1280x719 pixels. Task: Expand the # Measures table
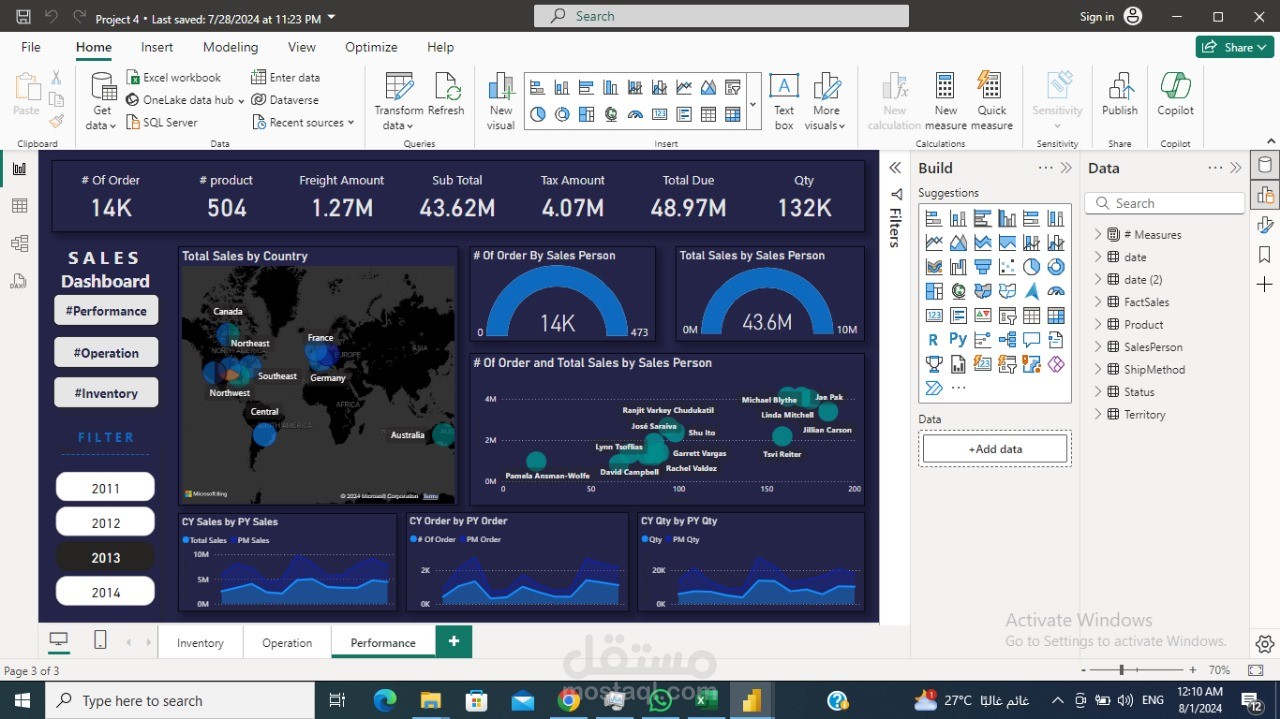1097,234
